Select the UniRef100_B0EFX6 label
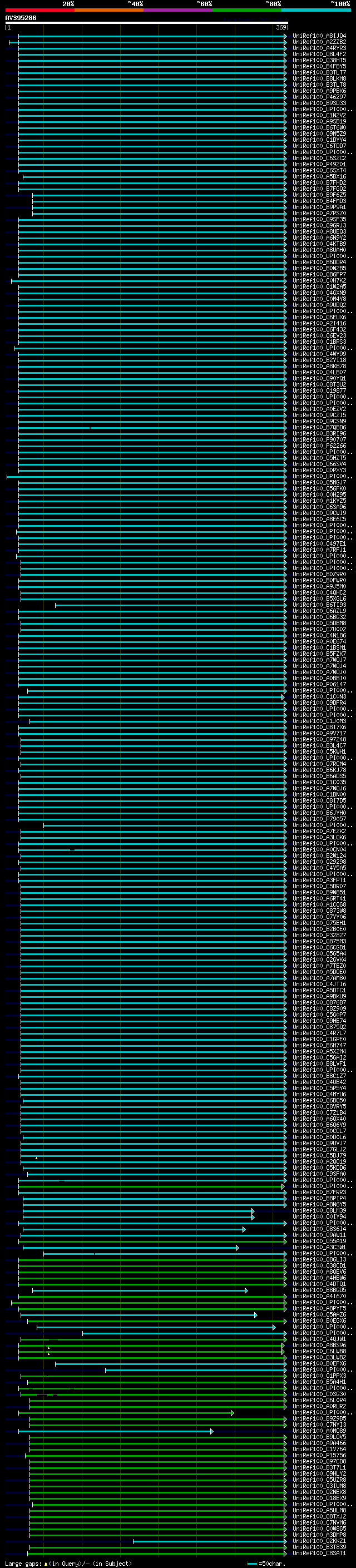This screenshot has height=1568, width=356. (x=319, y=1364)
